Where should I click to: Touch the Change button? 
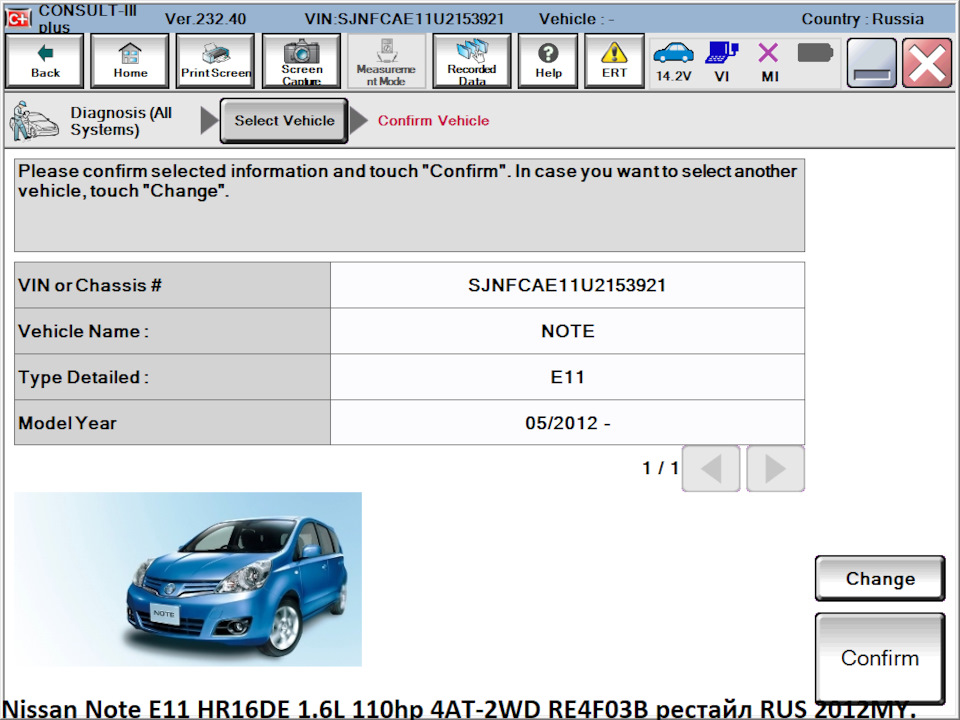click(x=879, y=578)
